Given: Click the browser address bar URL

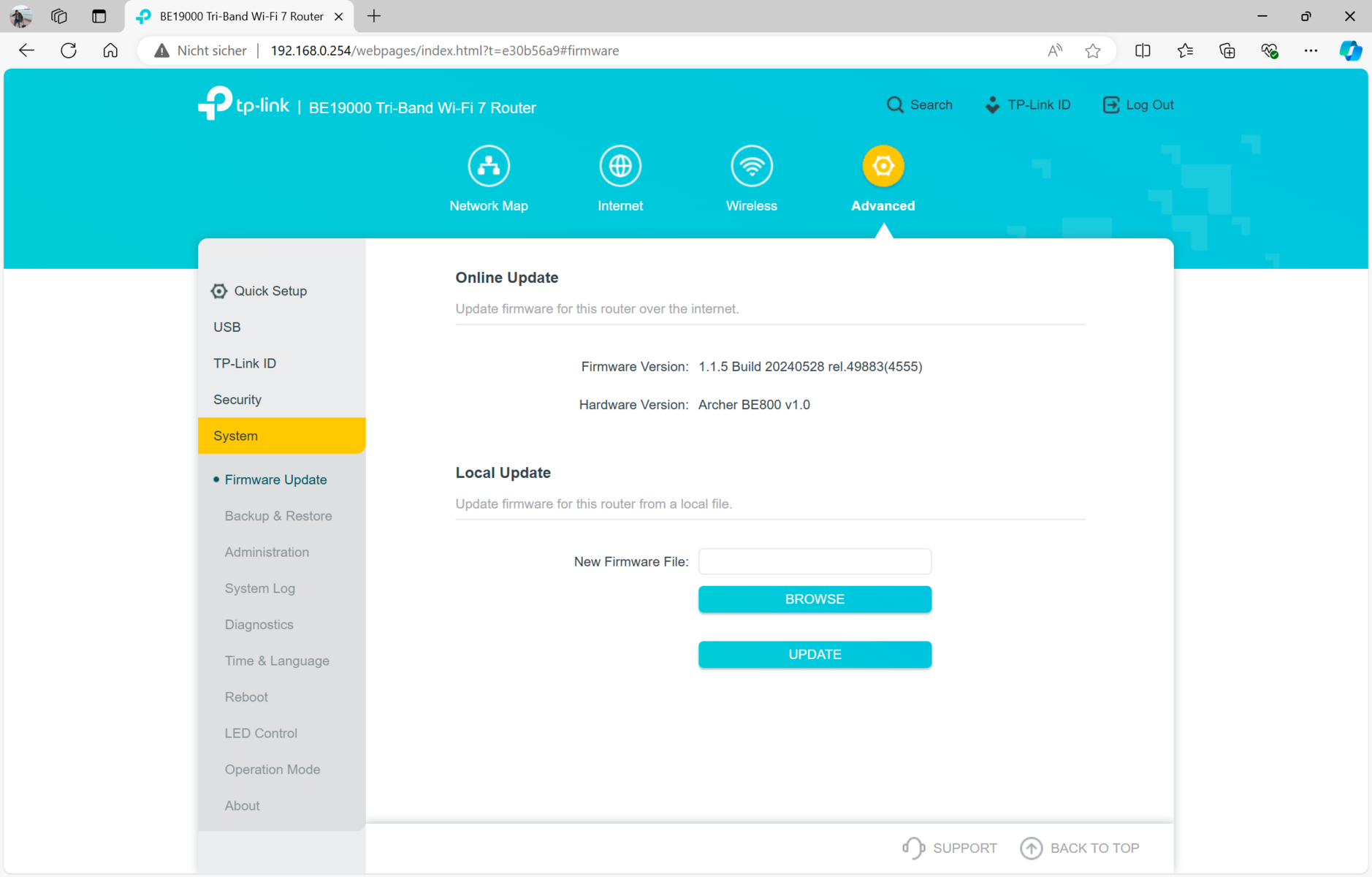Looking at the screenshot, I should pos(445,50).
